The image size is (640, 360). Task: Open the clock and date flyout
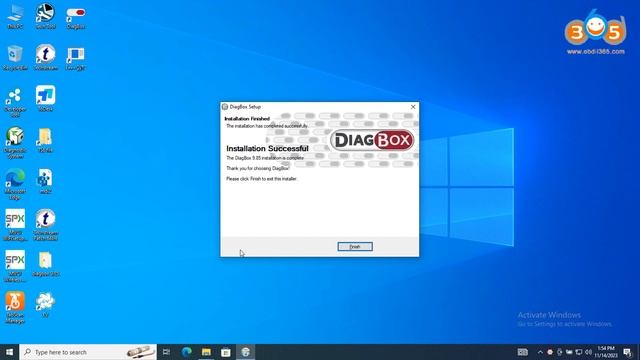coord(606,352)
